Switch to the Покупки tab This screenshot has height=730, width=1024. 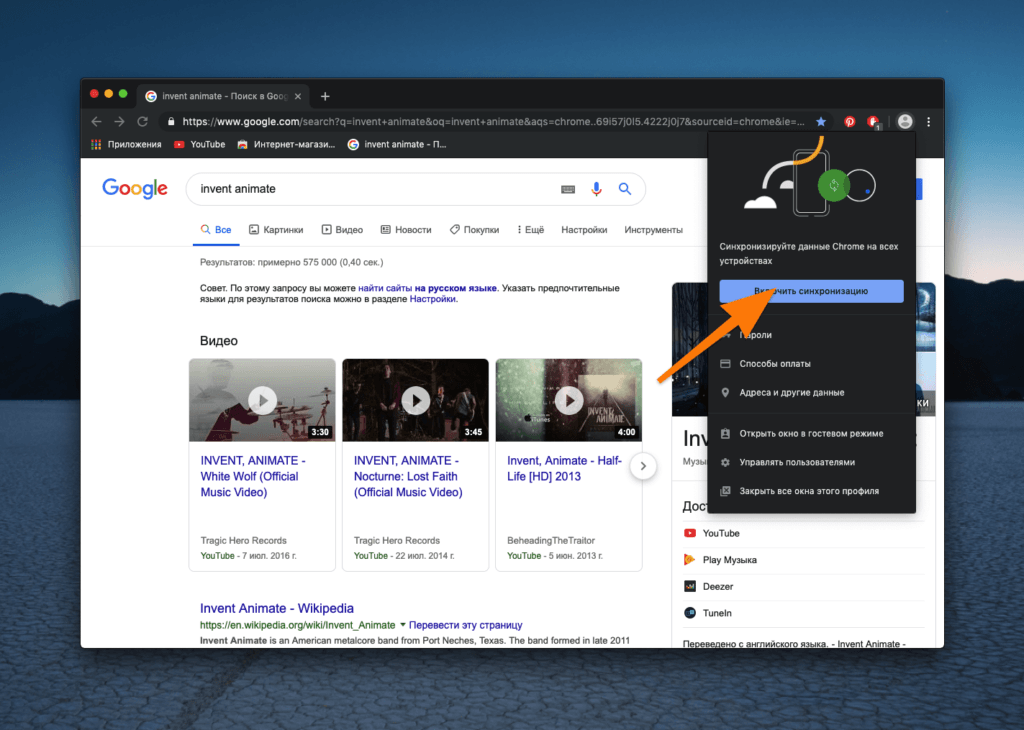tap(474, 230)
